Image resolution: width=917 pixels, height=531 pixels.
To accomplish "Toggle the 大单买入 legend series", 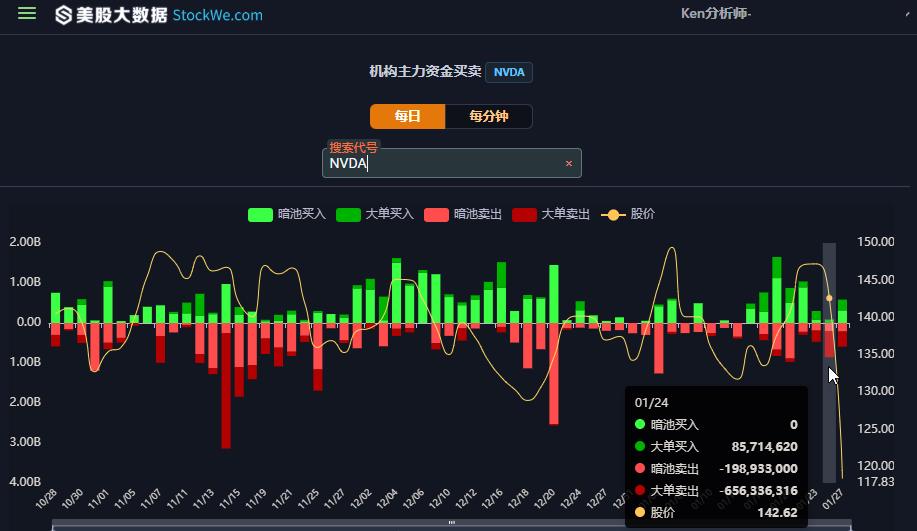I will pos(375,215).
